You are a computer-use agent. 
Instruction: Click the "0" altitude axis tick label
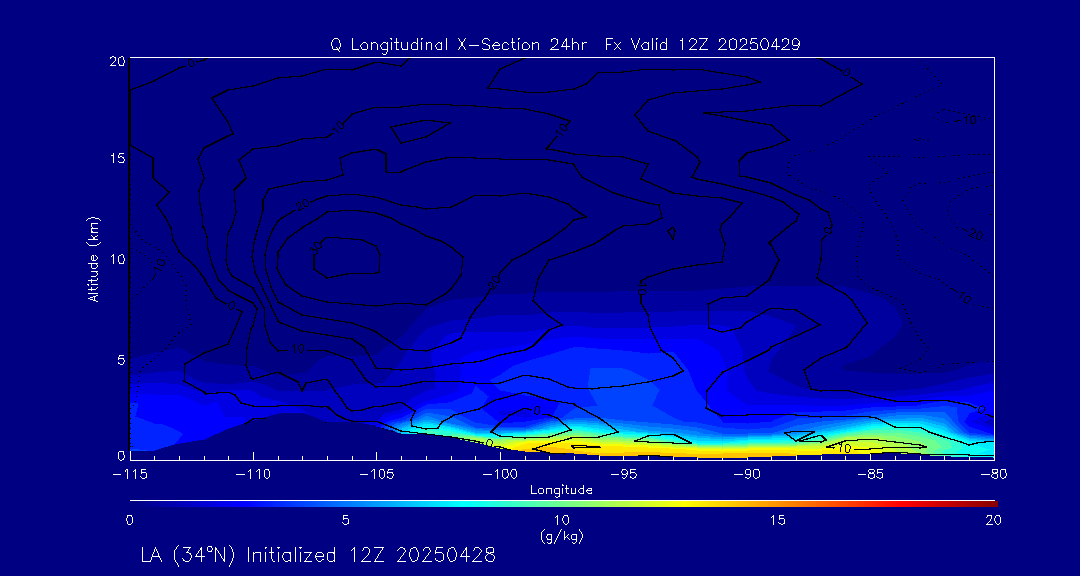pyautogui.click(x=121, y=455)
